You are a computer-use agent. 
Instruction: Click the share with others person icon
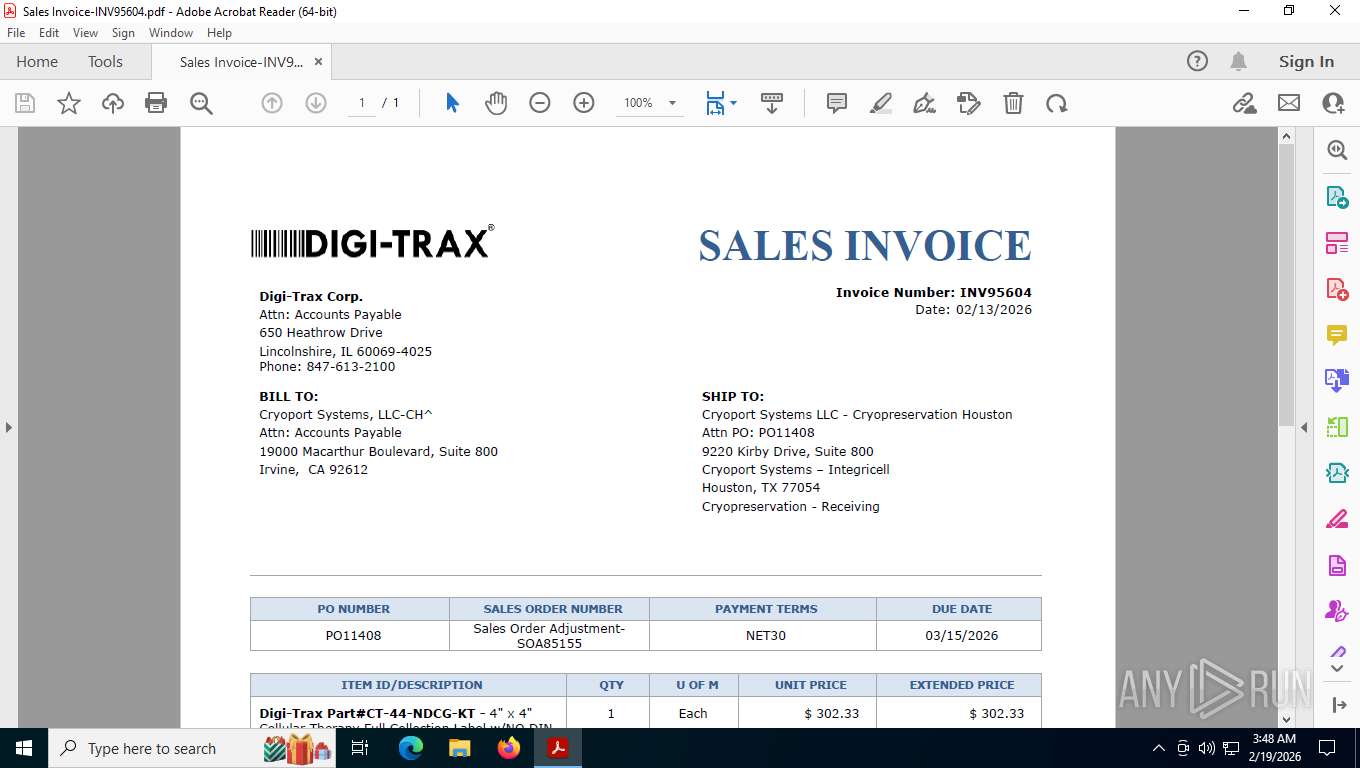1333,103
